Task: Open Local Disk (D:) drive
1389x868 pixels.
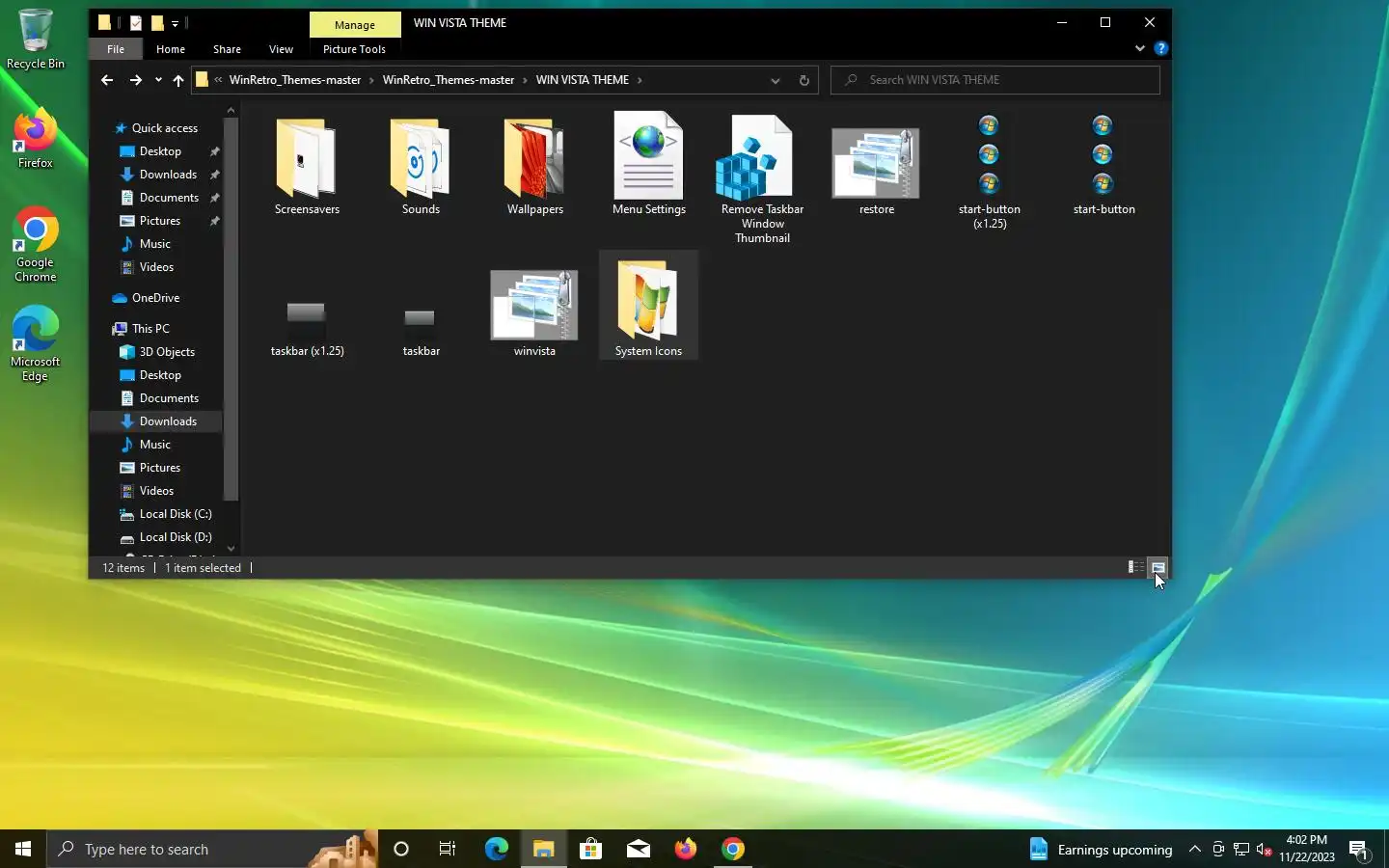Action: point(176,537)
